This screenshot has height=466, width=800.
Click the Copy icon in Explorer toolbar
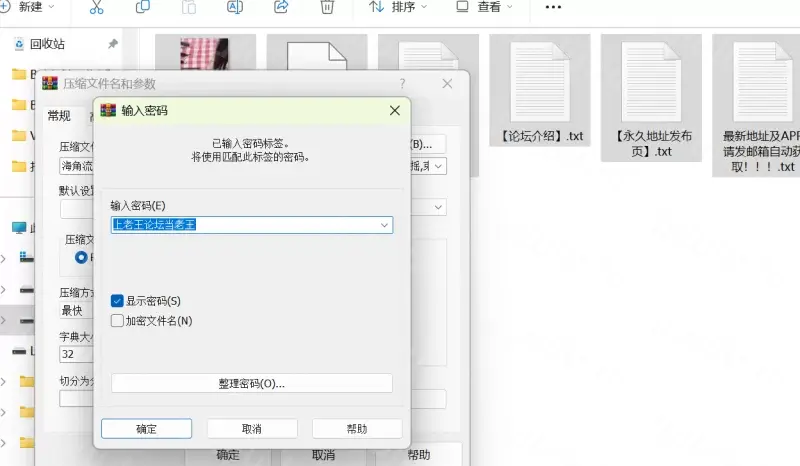[143, 7]
